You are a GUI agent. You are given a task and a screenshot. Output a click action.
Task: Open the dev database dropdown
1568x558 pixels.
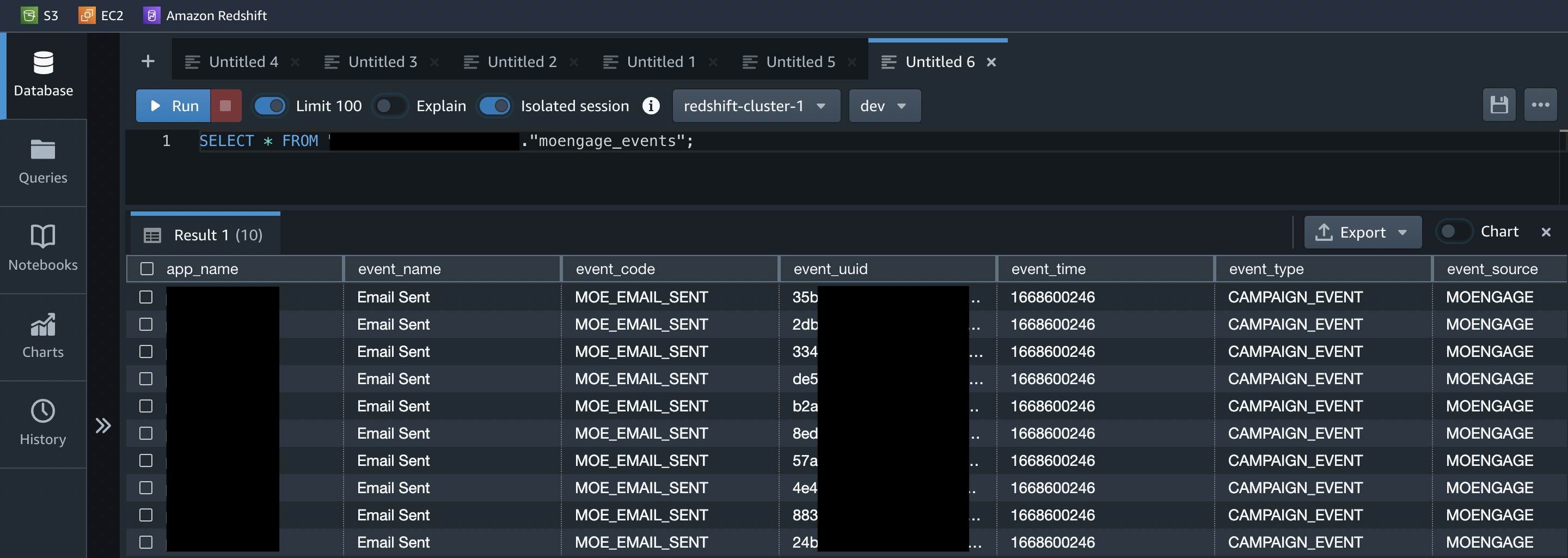pyautogui.click(x=884, y=105)
